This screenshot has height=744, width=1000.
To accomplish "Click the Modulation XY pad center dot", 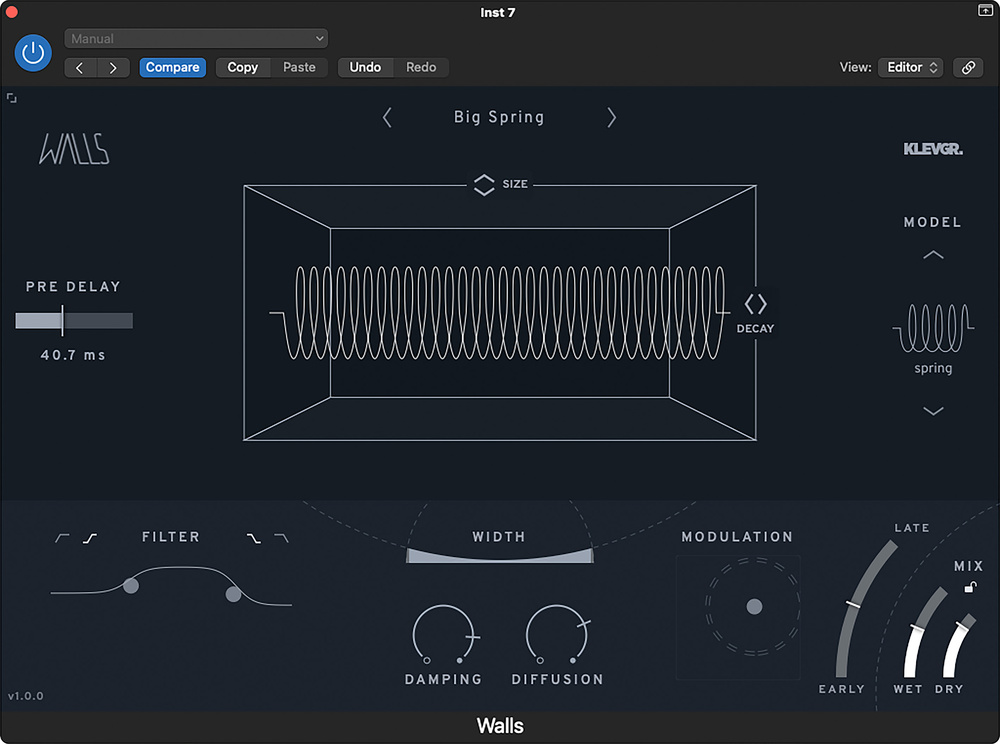I will click(x=754, y=607).
